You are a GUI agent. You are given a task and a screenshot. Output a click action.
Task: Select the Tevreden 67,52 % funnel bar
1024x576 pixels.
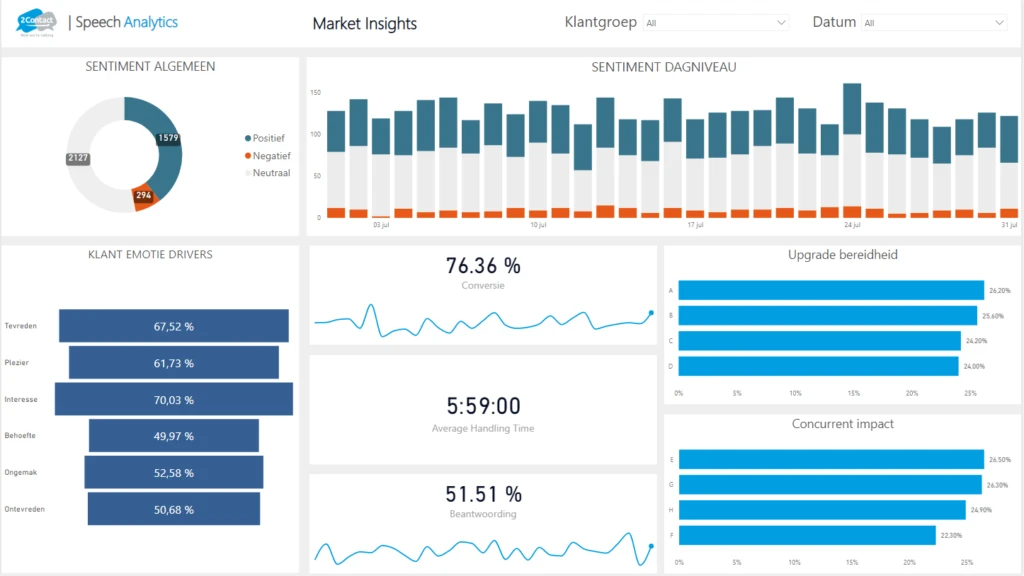173,326
